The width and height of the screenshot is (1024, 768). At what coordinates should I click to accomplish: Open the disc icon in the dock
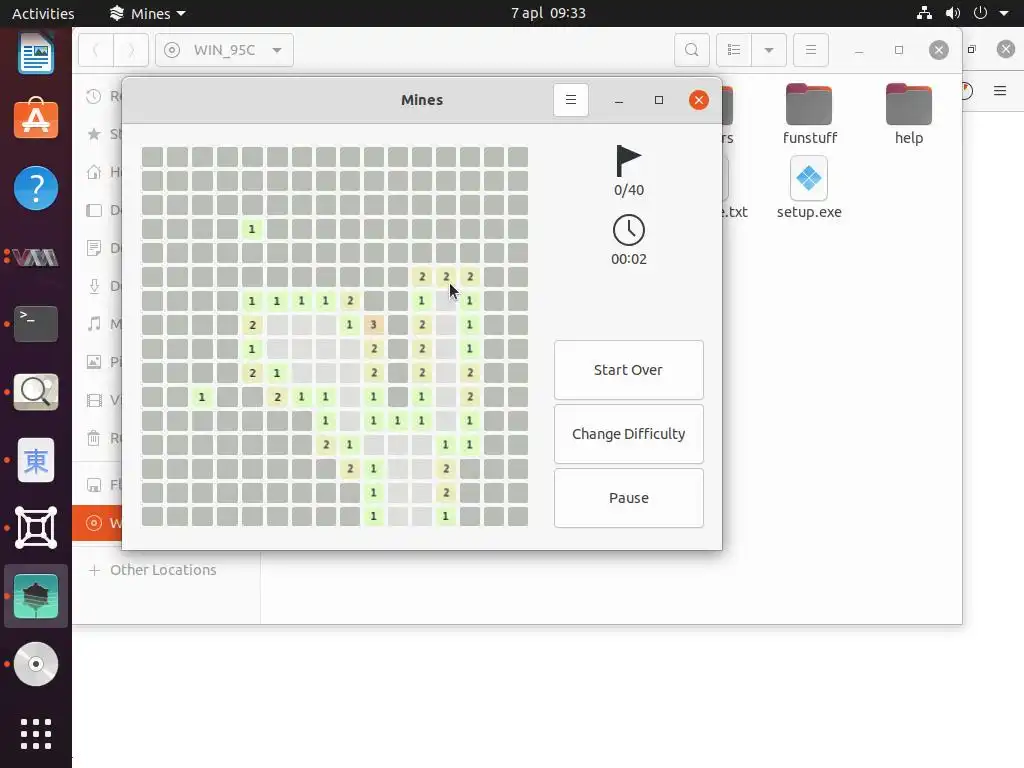pyautogui.click(x=36, y=664)
